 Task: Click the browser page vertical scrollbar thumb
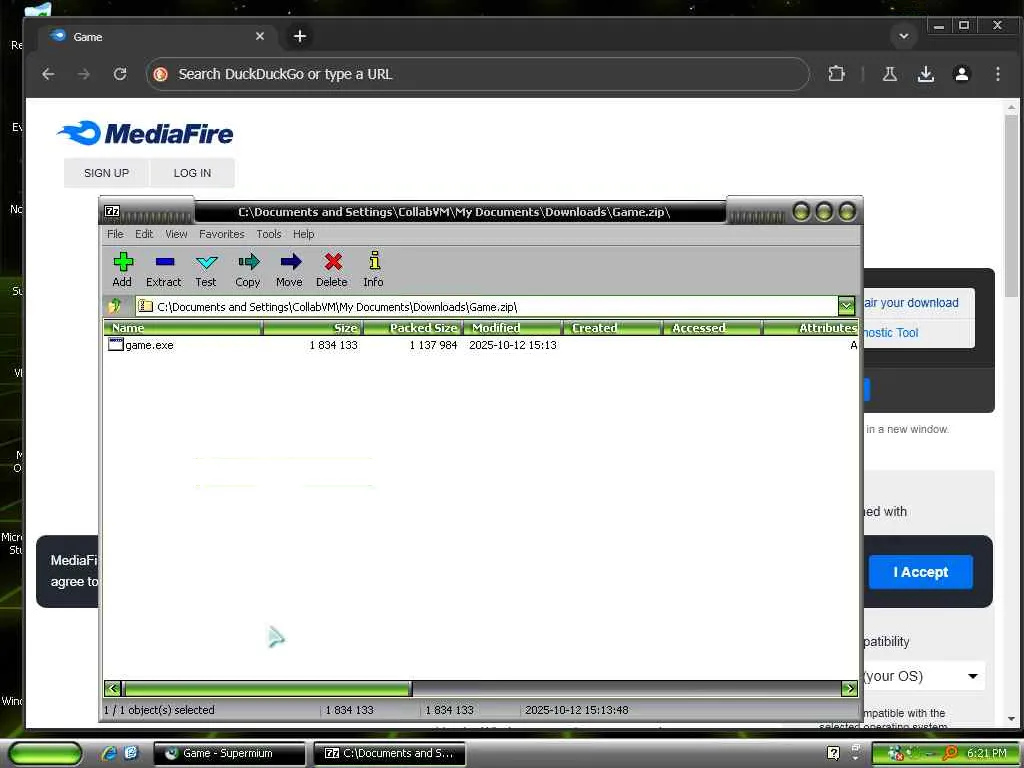(x=1011, y=206)
